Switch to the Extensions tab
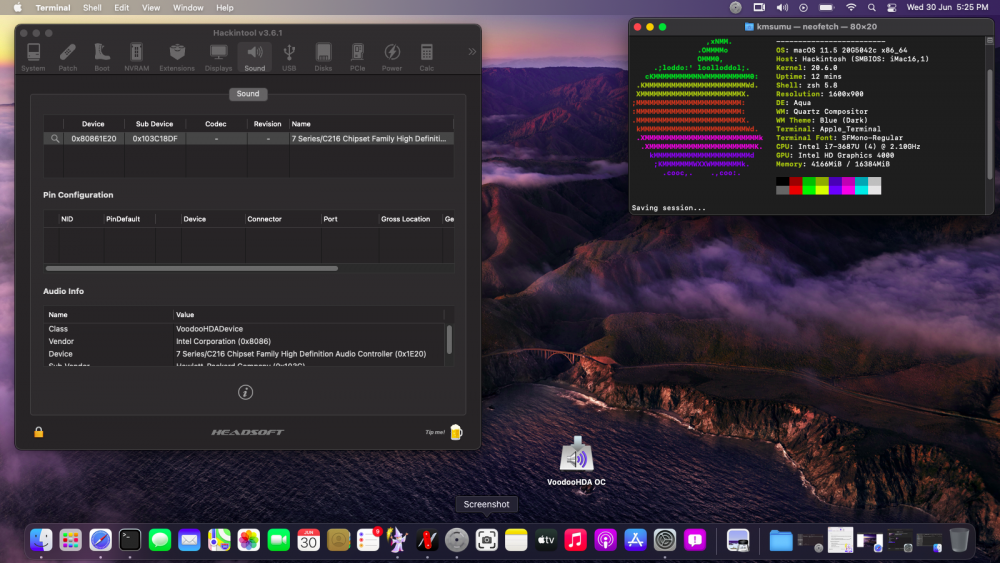The width and height of the screenshot is (1000, 563). (x=177, y=57)
